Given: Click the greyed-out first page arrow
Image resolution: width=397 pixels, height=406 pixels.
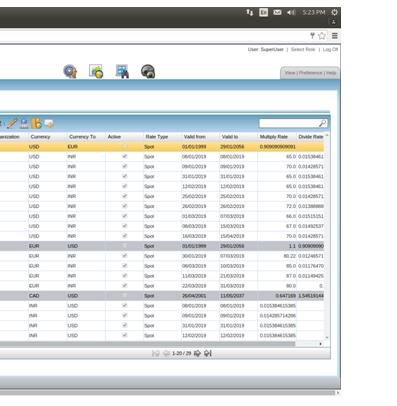Looking at the screenshot, I should [156, 353].
